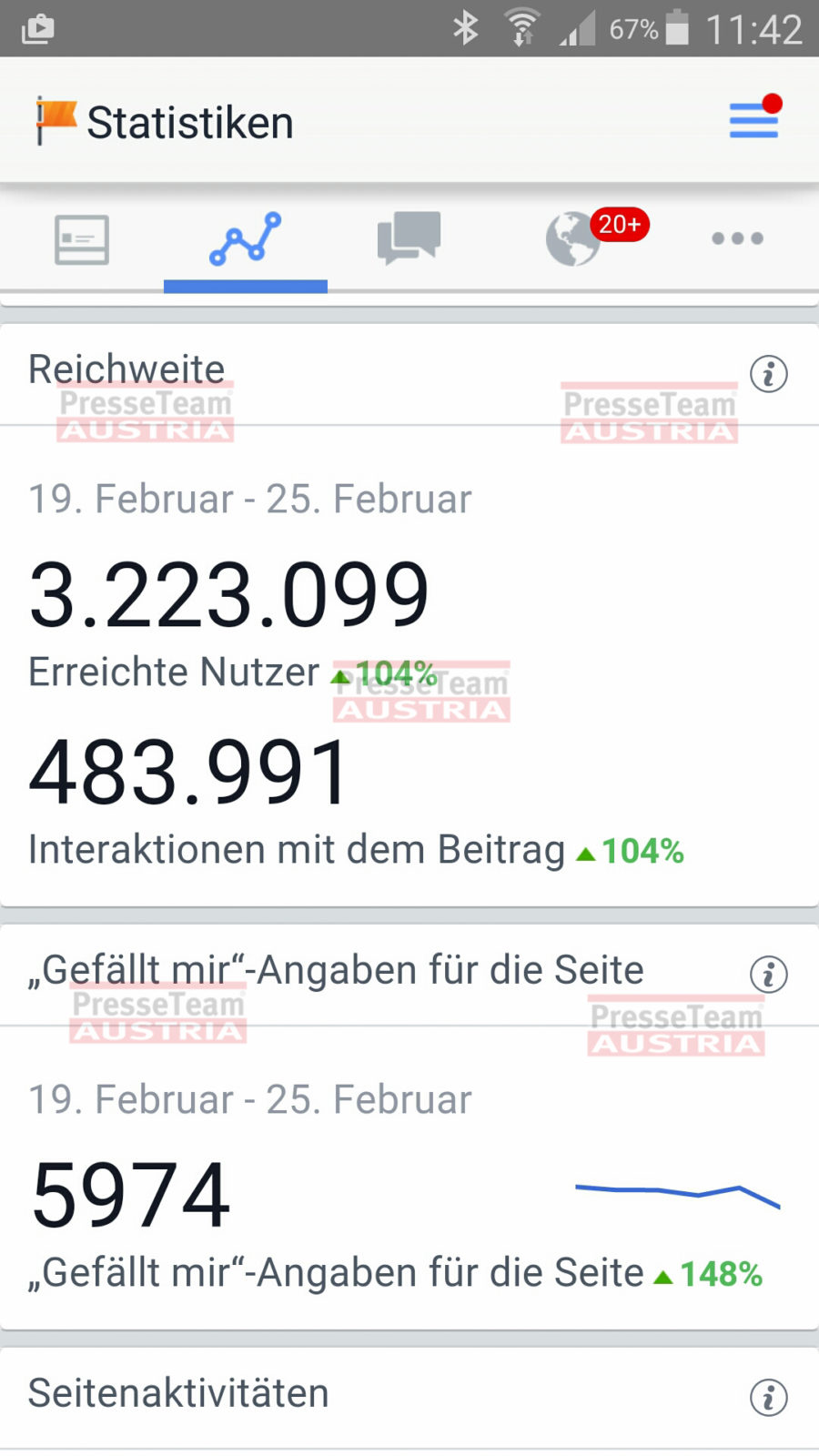
Task: Show info for "Gefällt mir"-Angaben section
Action: [x=768, y=975]
